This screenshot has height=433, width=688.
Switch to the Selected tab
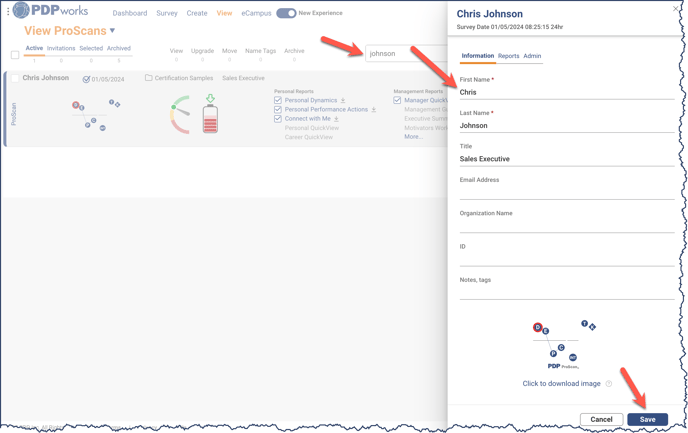coord(91,48)
